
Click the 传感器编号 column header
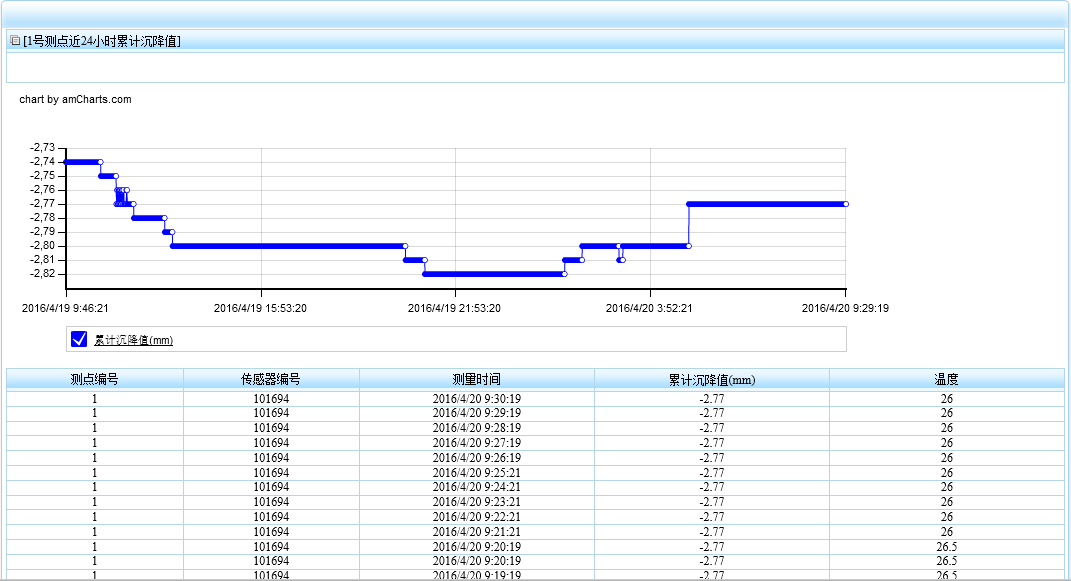tap(271, 380)
